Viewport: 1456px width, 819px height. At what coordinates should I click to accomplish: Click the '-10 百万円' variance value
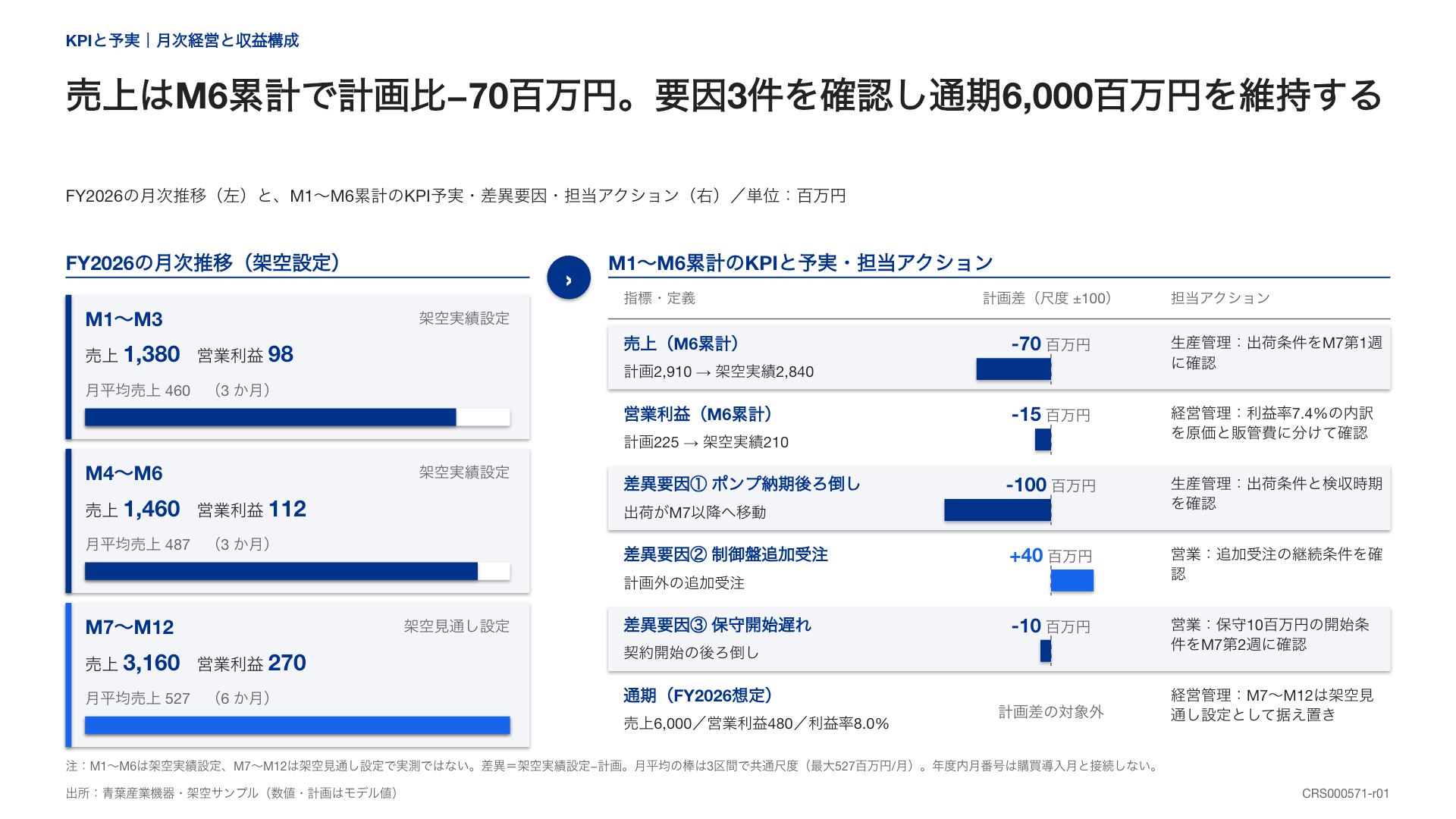click(x=1050, y=626)
